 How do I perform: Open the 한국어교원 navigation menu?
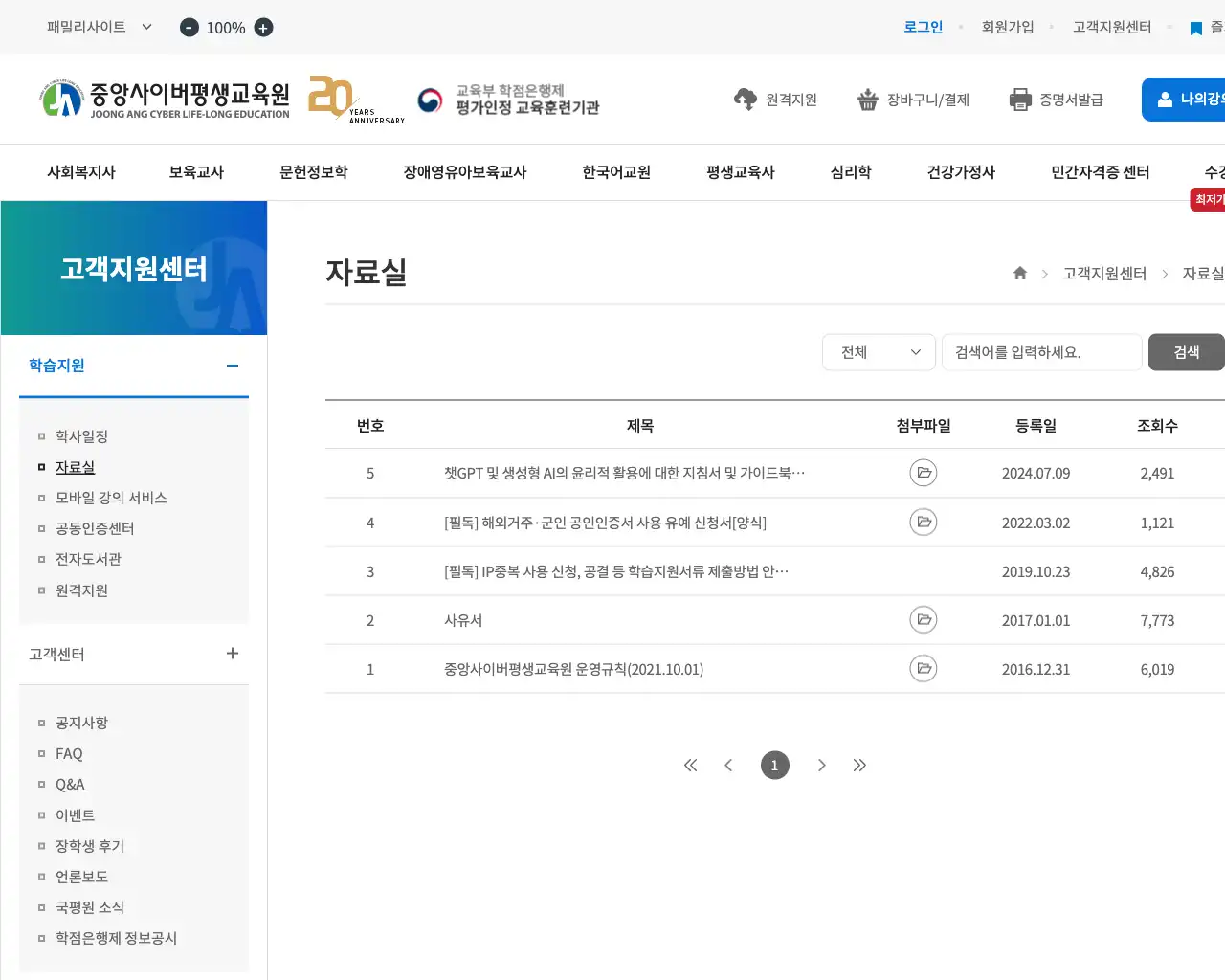615,172
